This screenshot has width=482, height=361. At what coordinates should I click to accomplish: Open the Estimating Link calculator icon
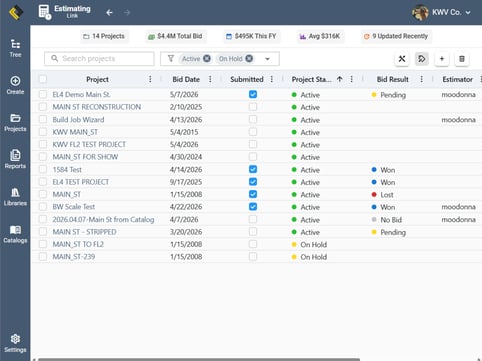point(44,12)
